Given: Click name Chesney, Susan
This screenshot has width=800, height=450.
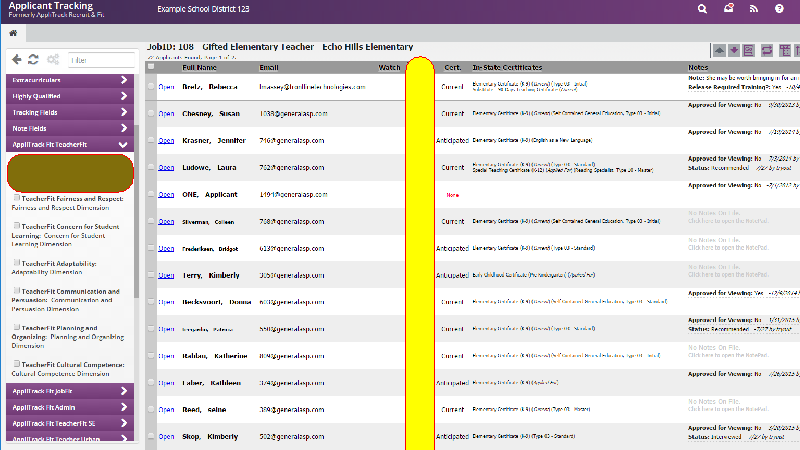Looking at the screenshot, I should pyautogui.click(x=211, y=113).
